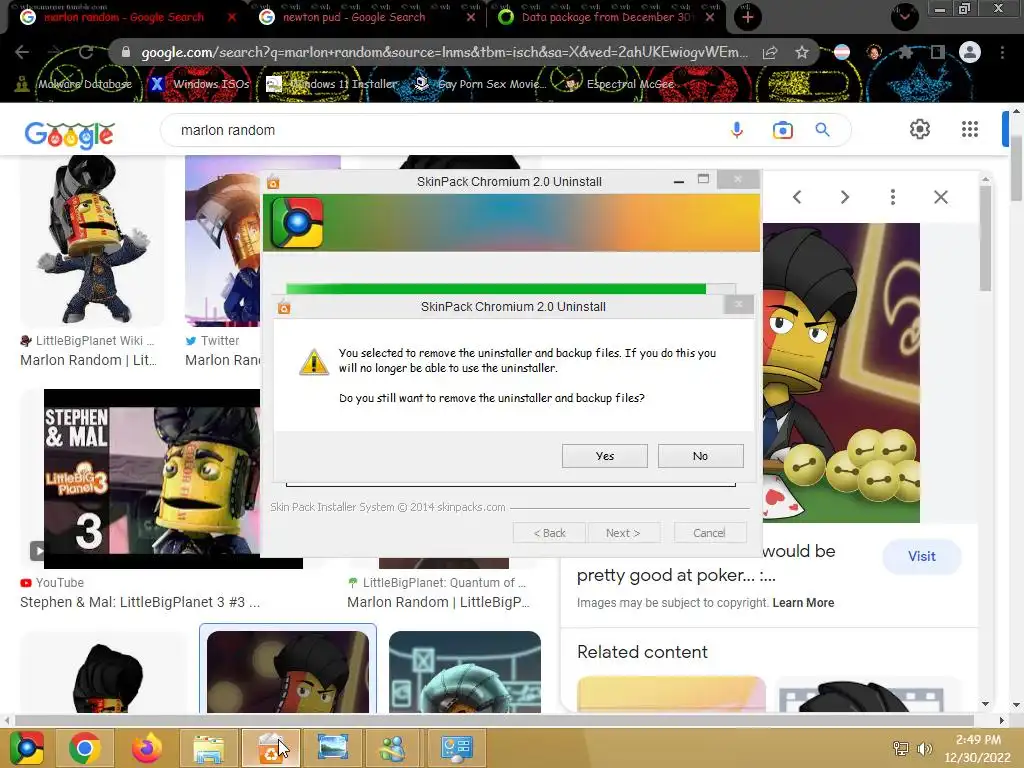Open the Espectral McGee bookmark
1024x768 pixels.
coord(620,84)
